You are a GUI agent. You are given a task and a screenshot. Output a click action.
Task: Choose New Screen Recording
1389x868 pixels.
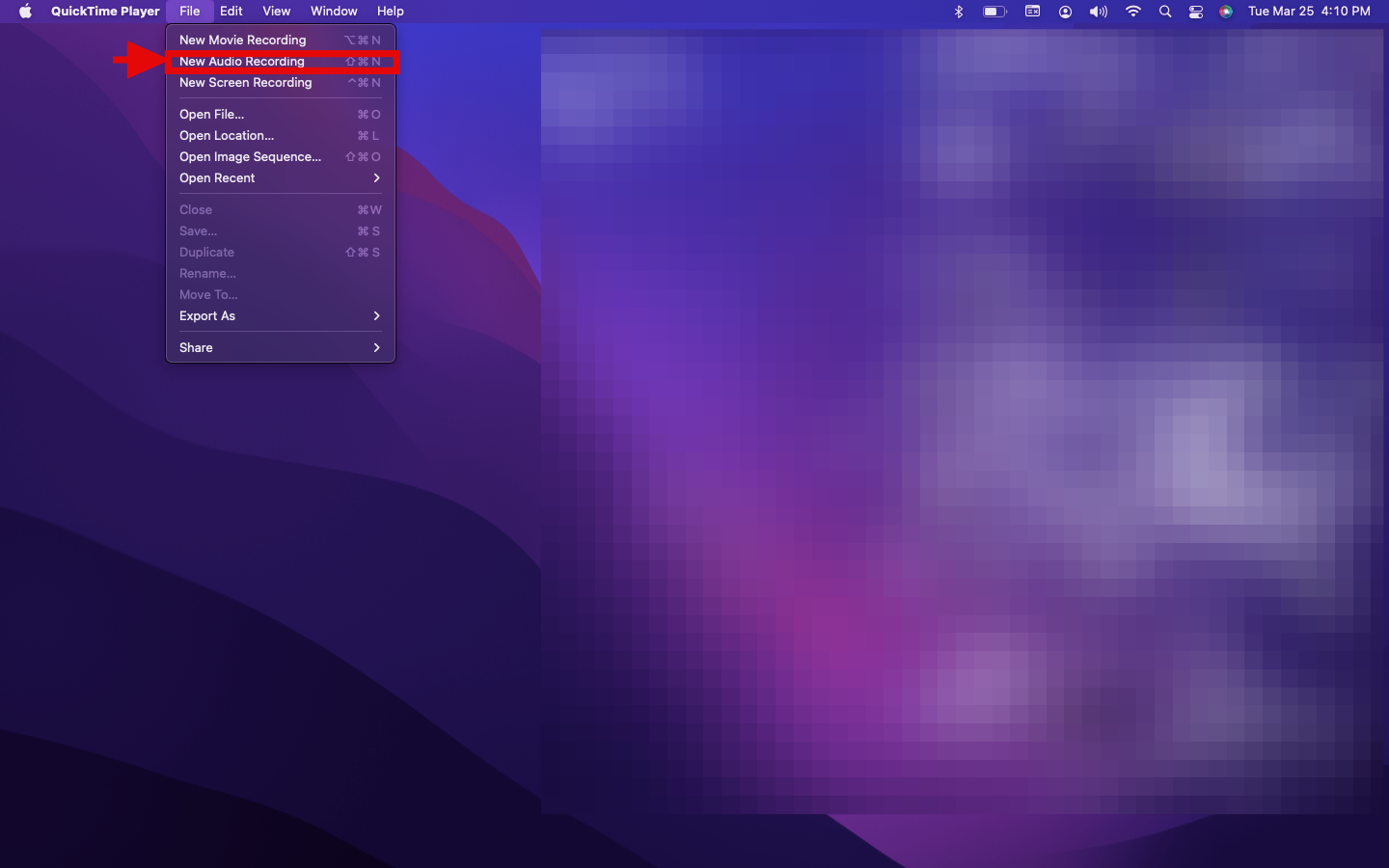pyautogui.click(x=281, y=82)
